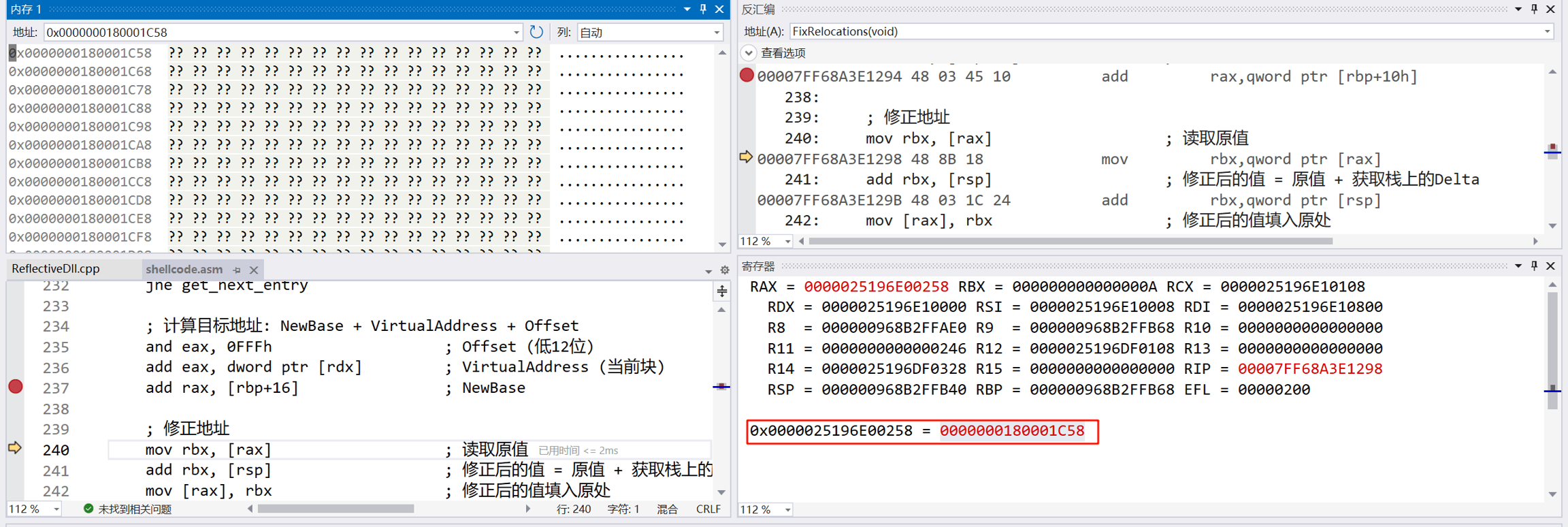Click the 混合 indentation indicator in status bar
1568x527 pixels.
tap(667, 509)
